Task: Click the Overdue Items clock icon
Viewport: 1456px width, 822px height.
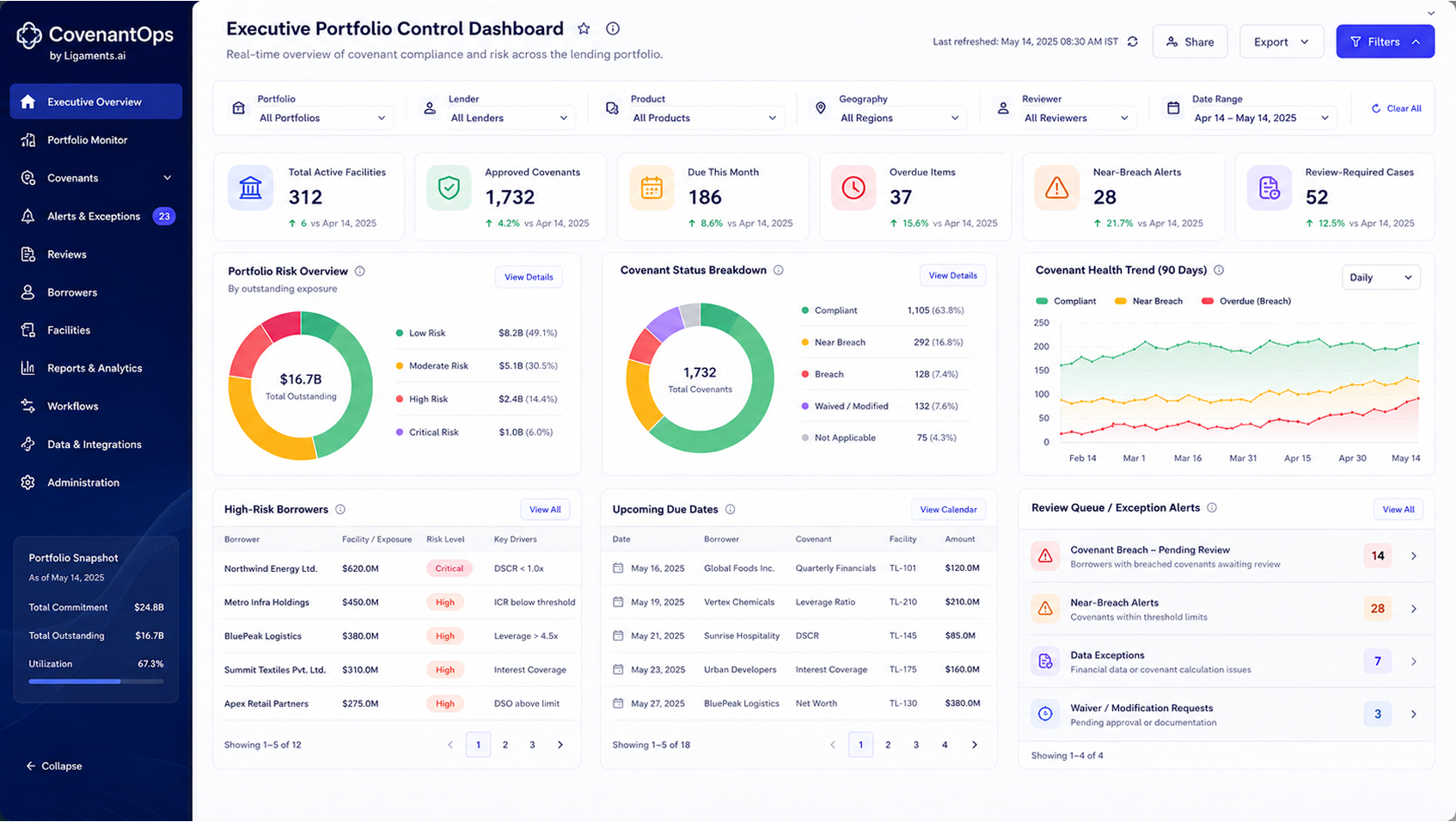Action: tap(853, 187)
